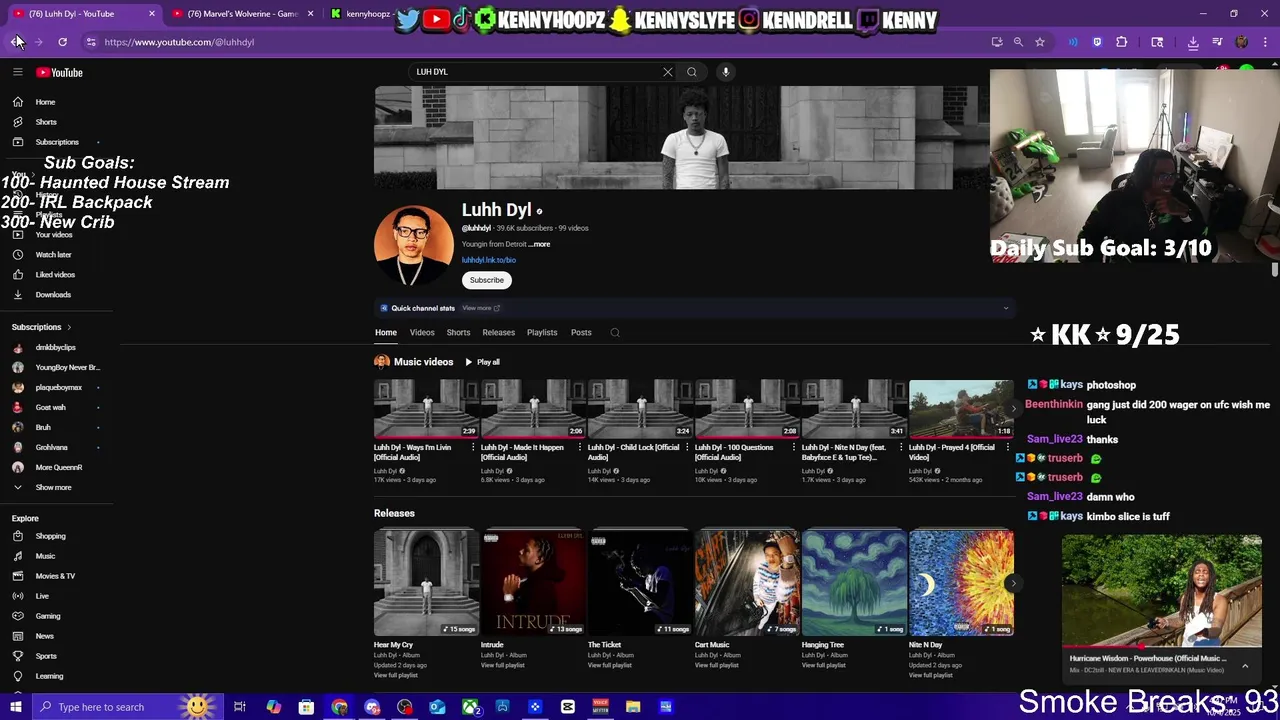The height and width of the screenshot is (720, 1280).
Task: Open Movies & TV under Explore
Action: pyautogui.click(x=56, y=576)
